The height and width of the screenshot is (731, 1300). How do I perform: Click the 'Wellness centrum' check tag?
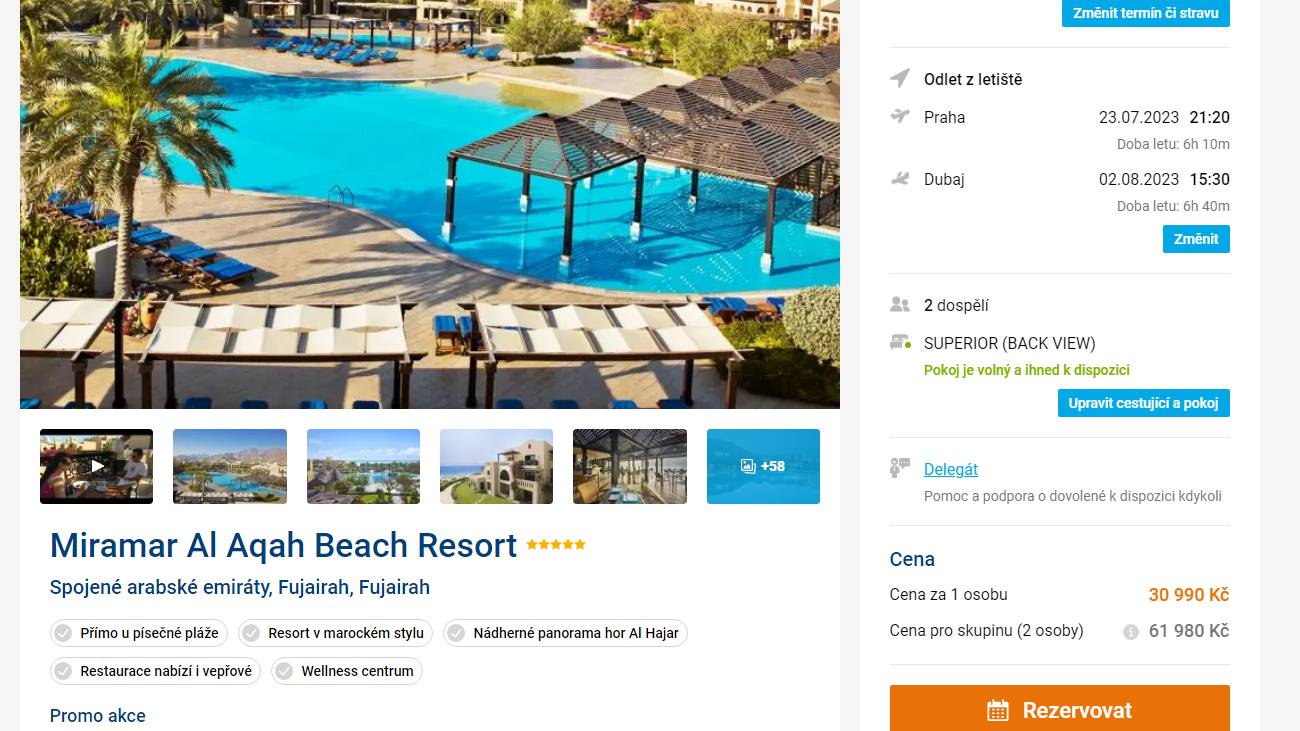tap(347, 671)
